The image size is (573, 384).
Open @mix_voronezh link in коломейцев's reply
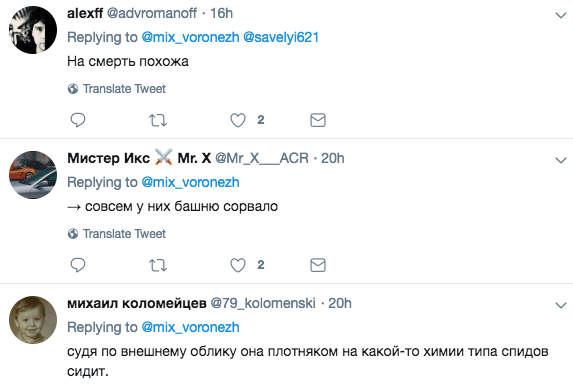tap(190, 327)
